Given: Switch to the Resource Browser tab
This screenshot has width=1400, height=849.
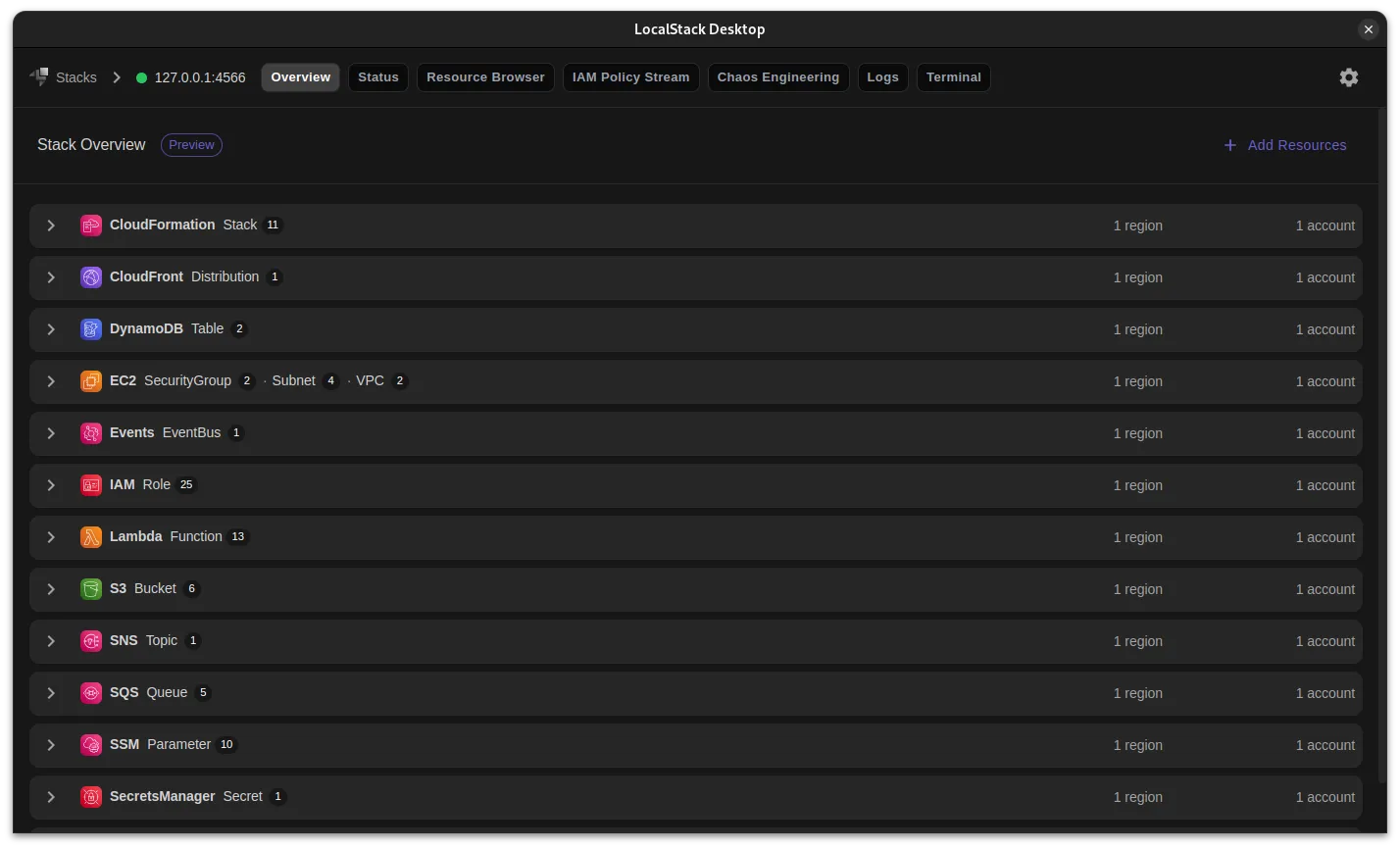Looking at the screenshot, I should (x=485, y=76).
